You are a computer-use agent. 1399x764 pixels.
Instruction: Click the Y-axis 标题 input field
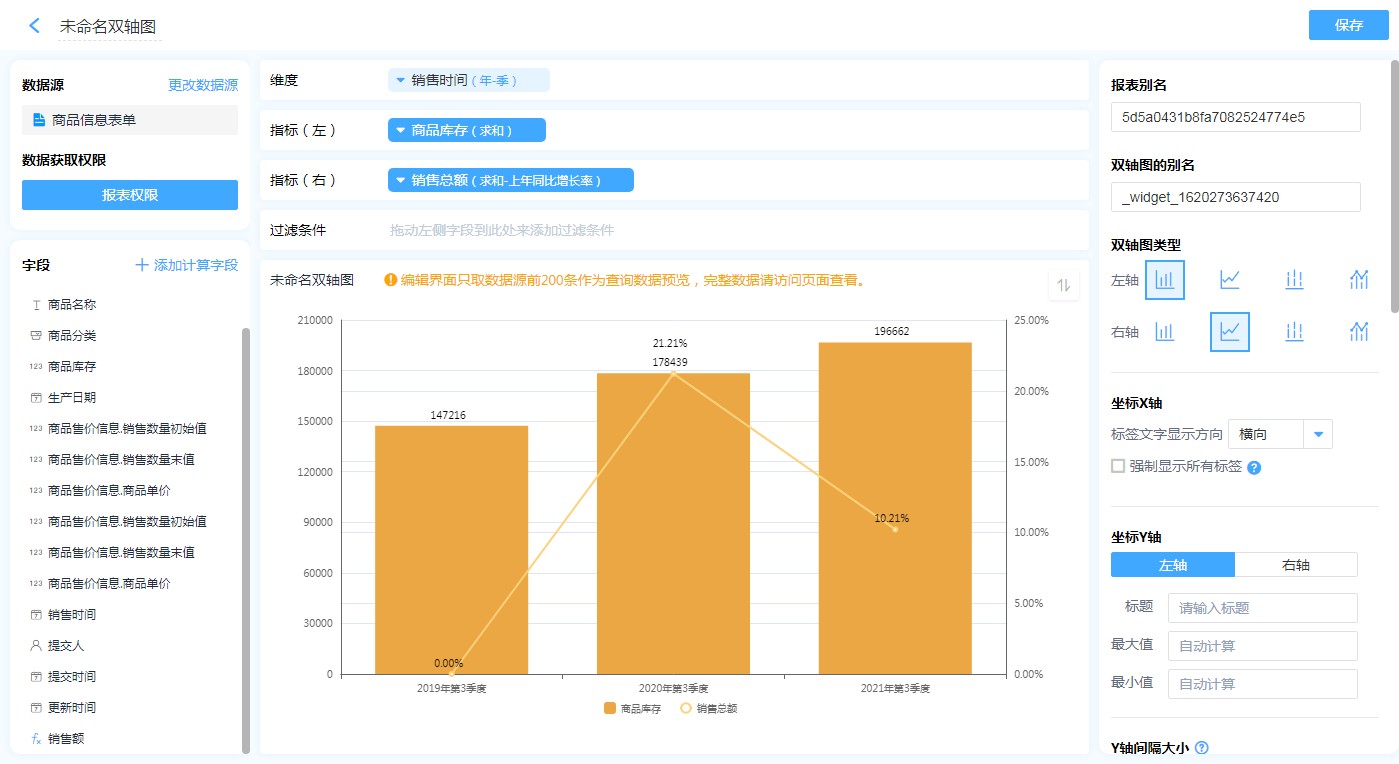(1264, 608)
